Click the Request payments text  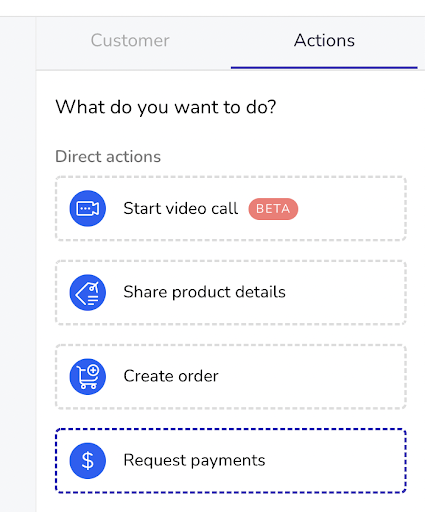(194, 460)
